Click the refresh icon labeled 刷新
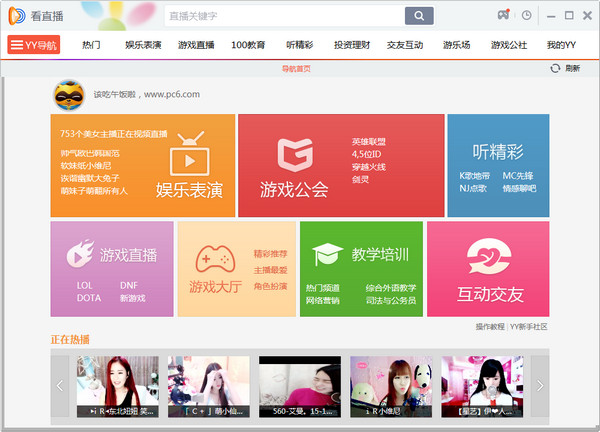This screenshot has width=600, height=432. (564, 68)
